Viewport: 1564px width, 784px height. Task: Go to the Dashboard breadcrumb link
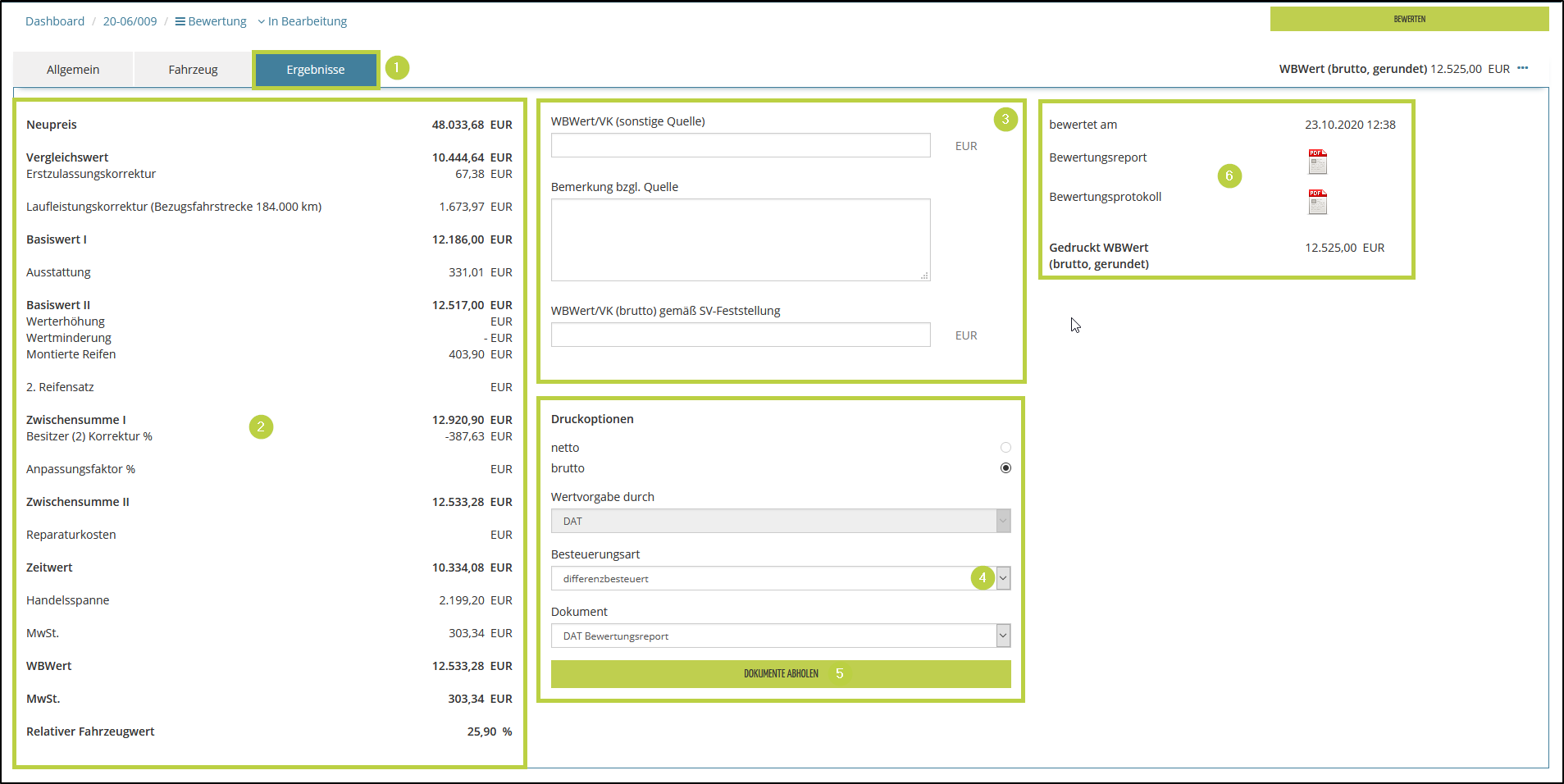[x=55, y=21]
